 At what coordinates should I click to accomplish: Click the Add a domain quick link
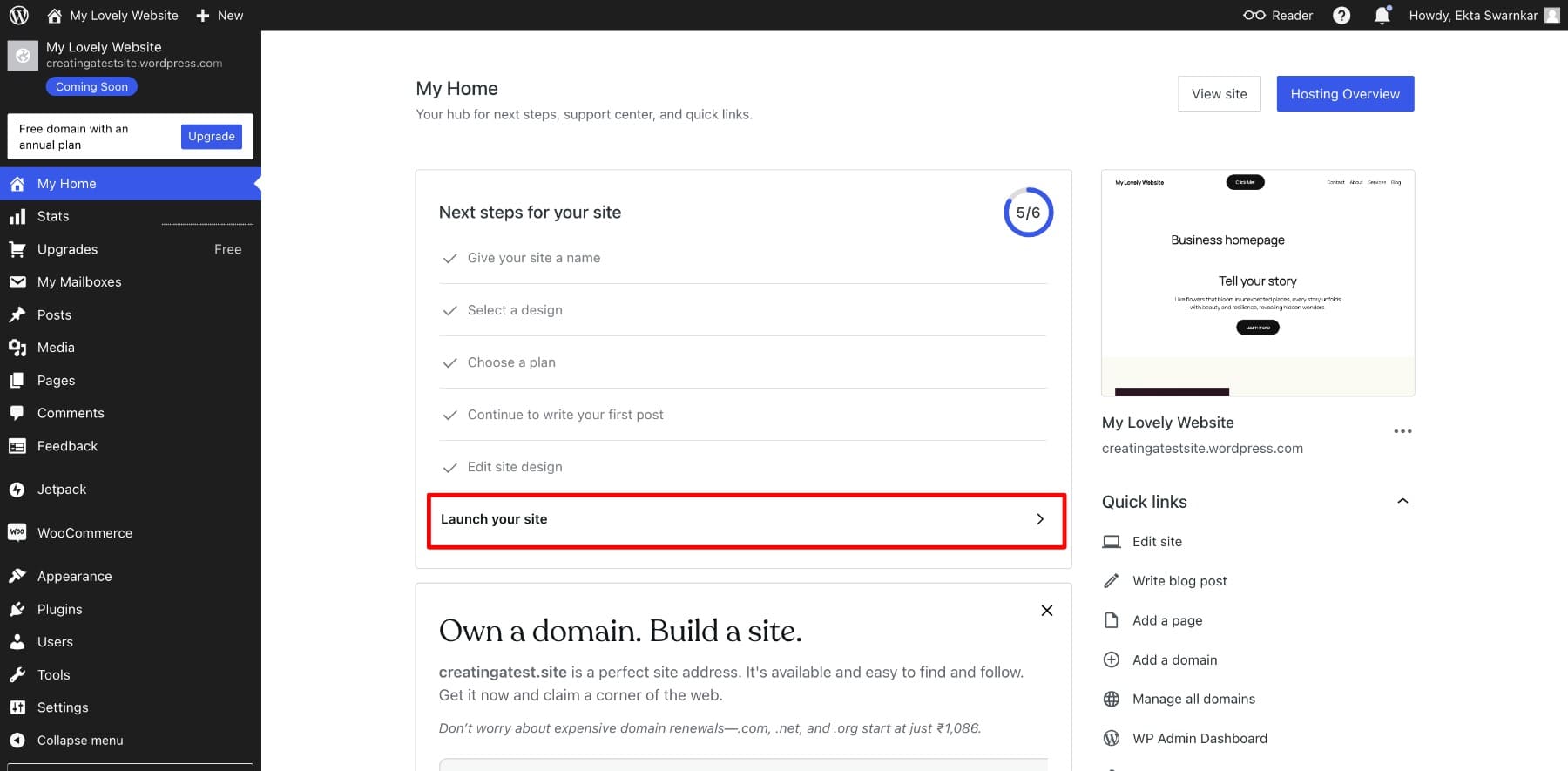point(1174,659)
